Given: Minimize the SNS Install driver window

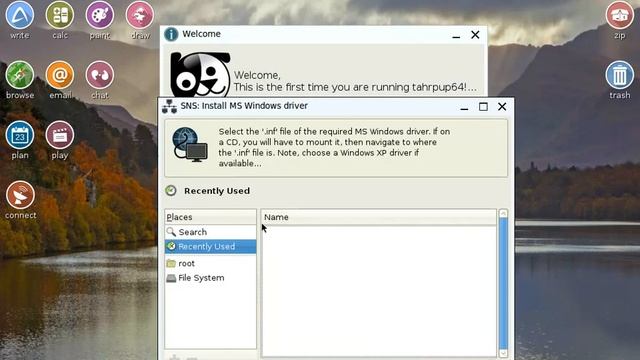Looking at the screenshot, I should pos(464,107).
